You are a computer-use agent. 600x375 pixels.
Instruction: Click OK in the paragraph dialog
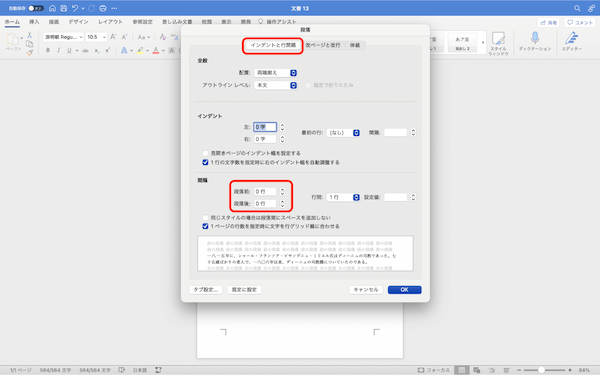click(404, 290)
